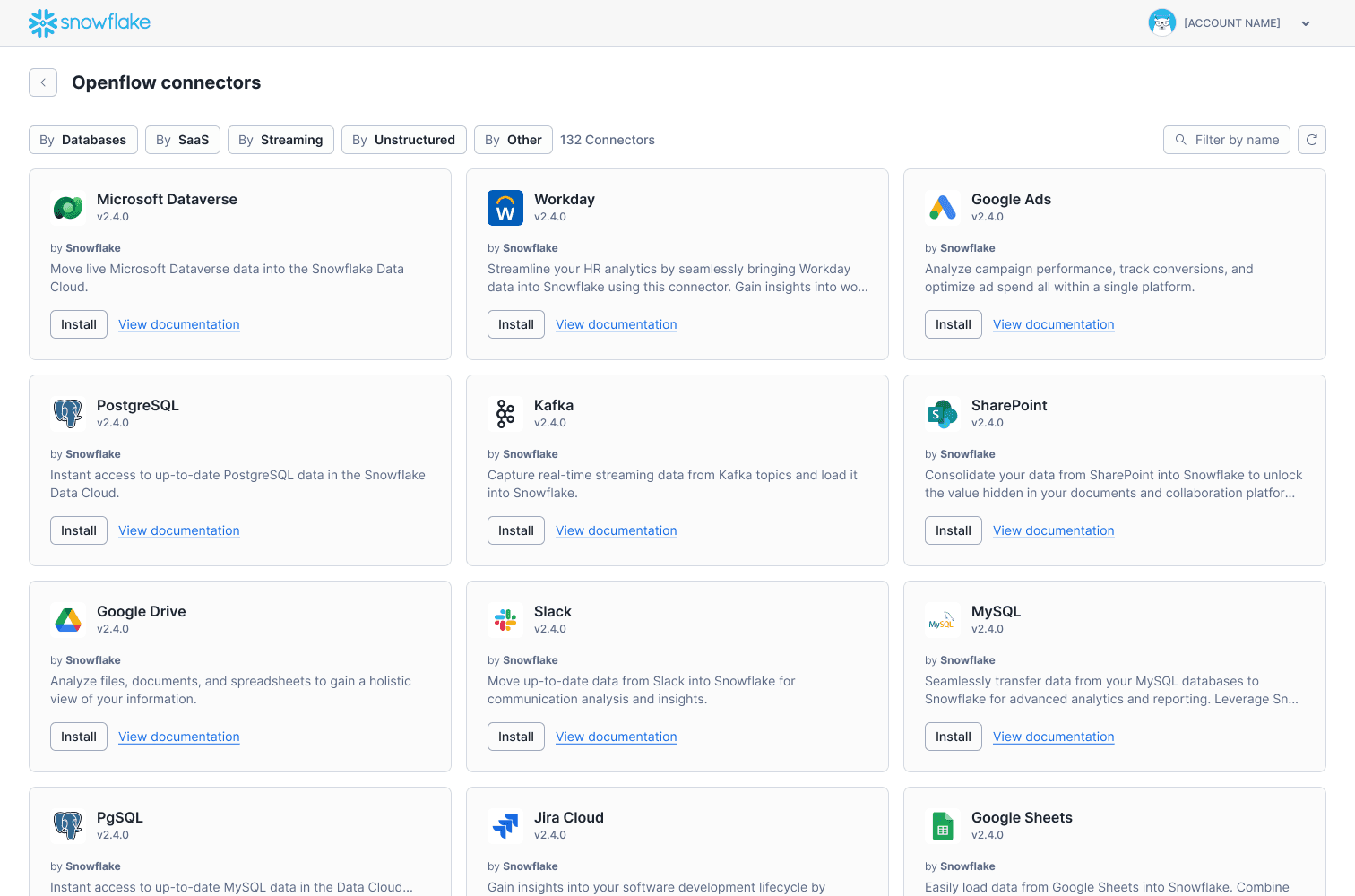Click the Microsoft Dataverse title
Image resolution: width=1355 pixels, height=896 pixels.
(x=167, y=199)
